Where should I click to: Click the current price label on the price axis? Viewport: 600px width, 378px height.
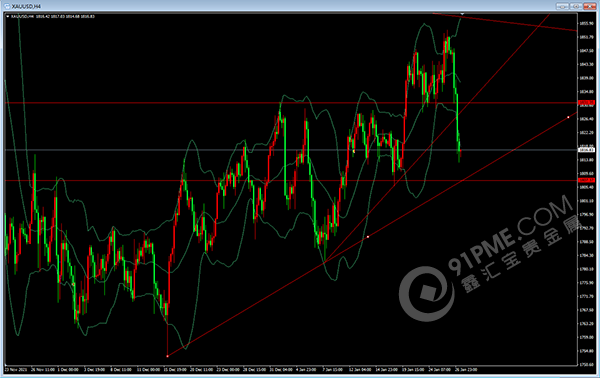tap(586, 150)
